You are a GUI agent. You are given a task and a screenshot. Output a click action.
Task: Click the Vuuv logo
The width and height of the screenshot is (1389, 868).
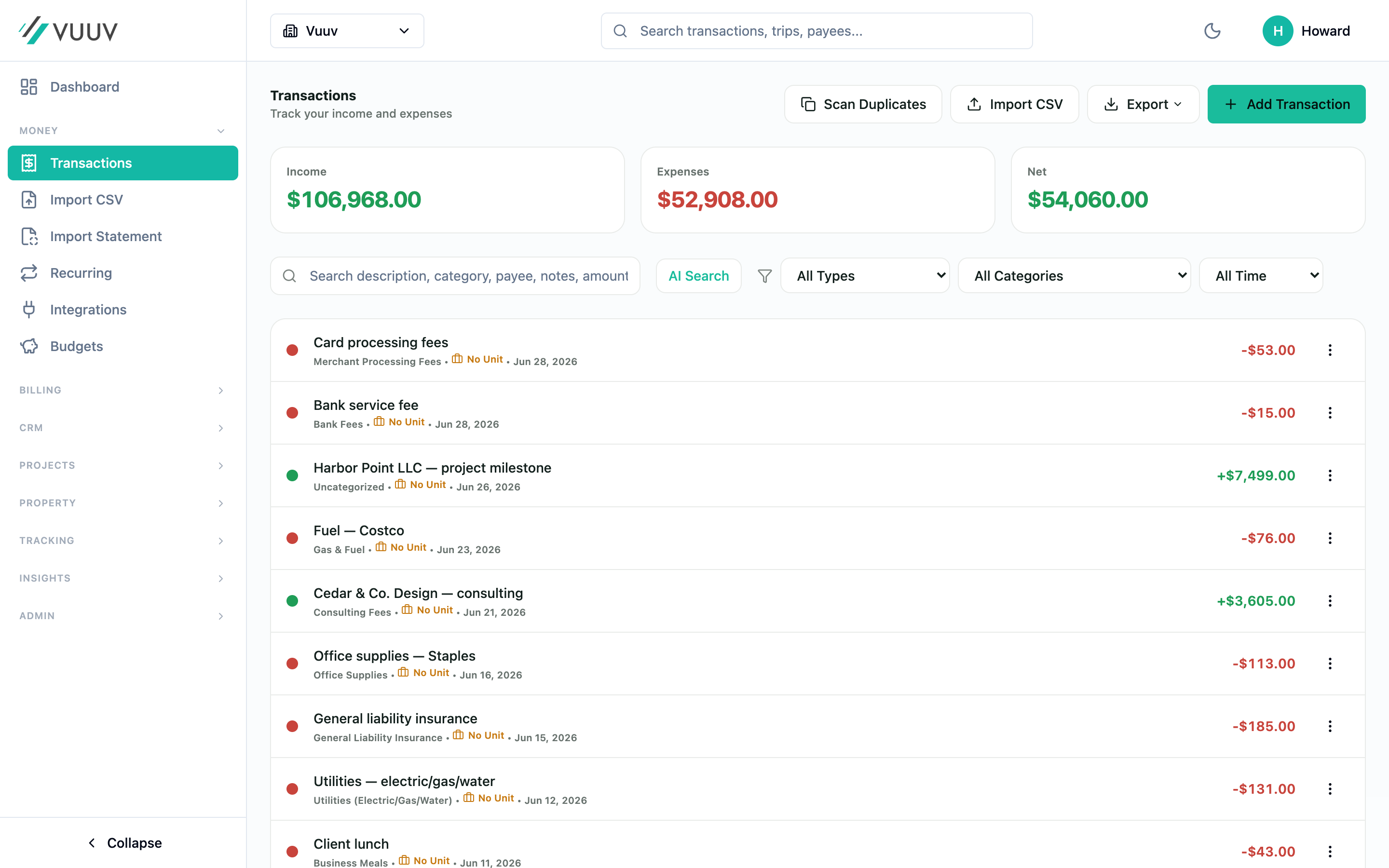(68, 30)
